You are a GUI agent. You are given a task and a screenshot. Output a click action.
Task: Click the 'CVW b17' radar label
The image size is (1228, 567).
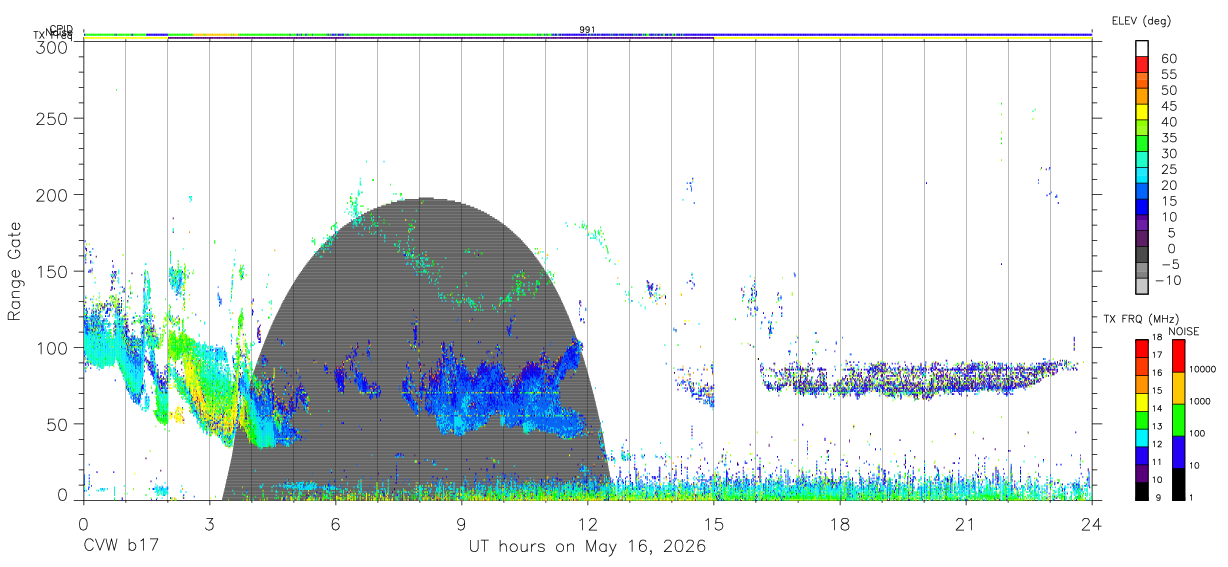click(x=123, y=547)
